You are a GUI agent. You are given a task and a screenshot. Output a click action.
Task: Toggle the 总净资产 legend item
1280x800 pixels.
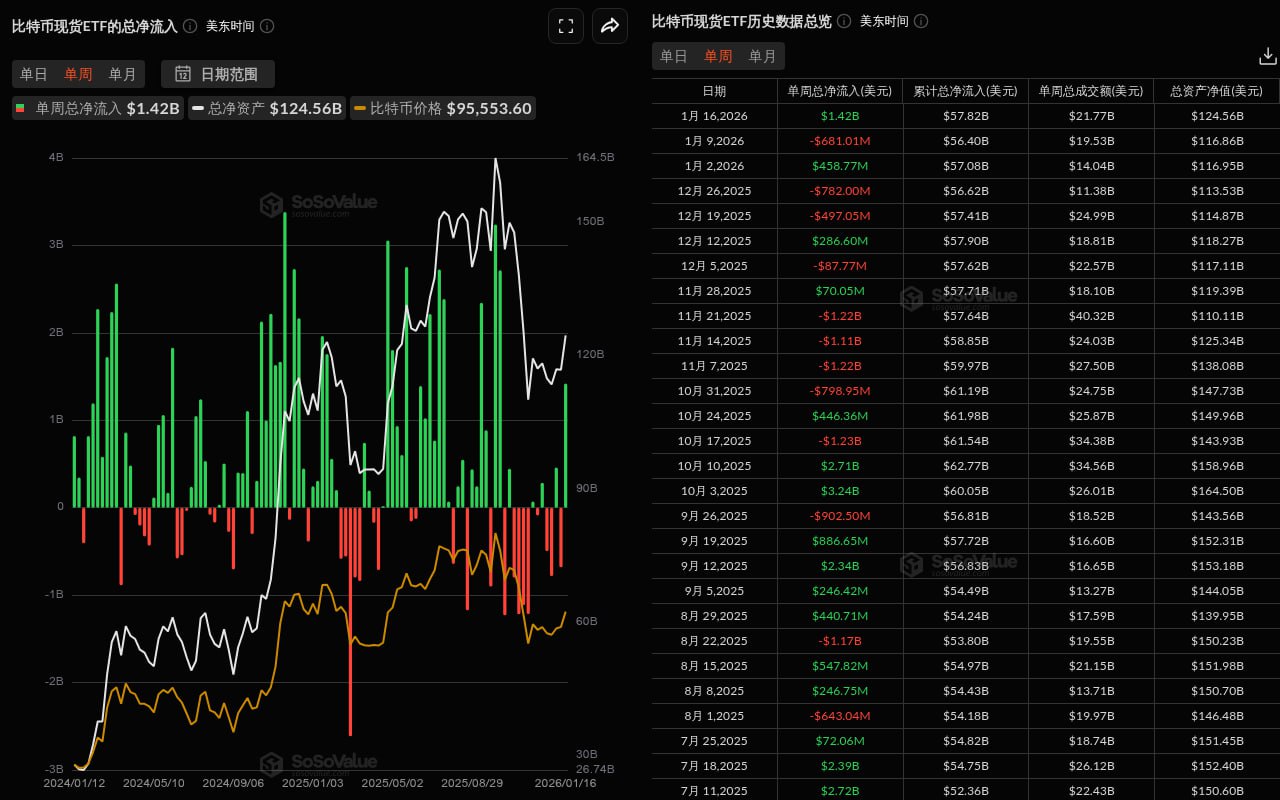pyautogui.click(x=267, y=109)
